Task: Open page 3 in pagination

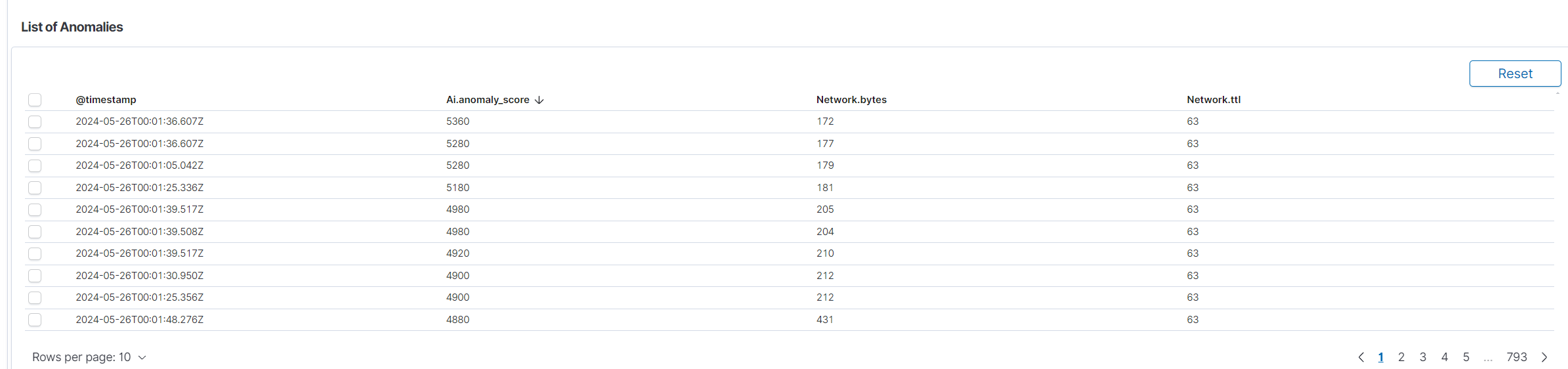Action: [1423, 357]
